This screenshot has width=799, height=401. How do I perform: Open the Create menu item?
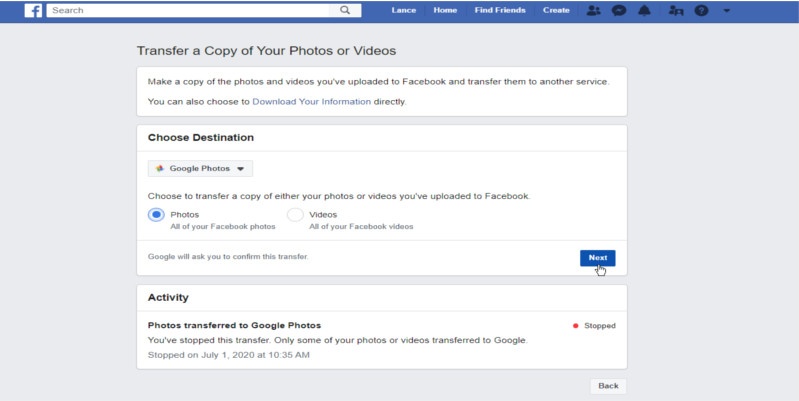[x=556, y=10]
